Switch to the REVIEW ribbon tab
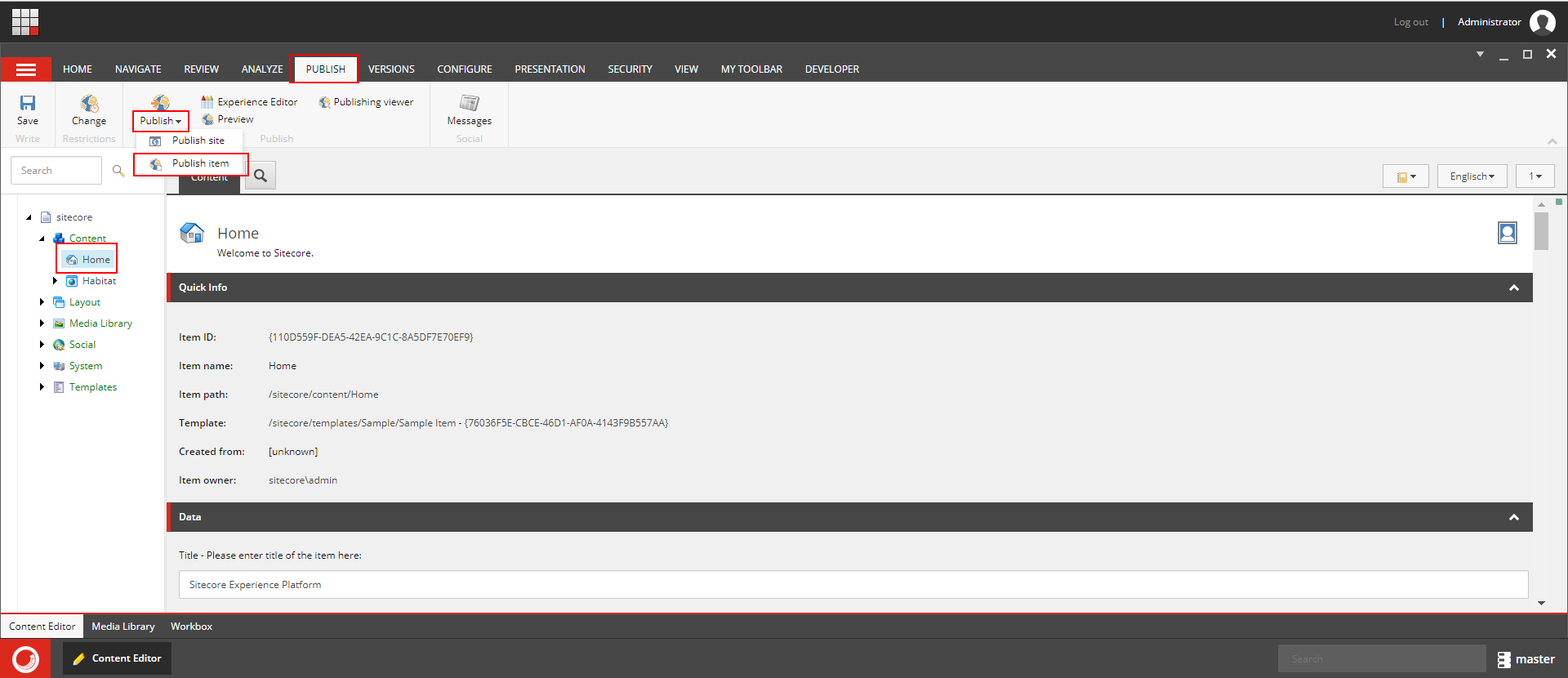Screen dimensions: 1568x678 point(201,69)
